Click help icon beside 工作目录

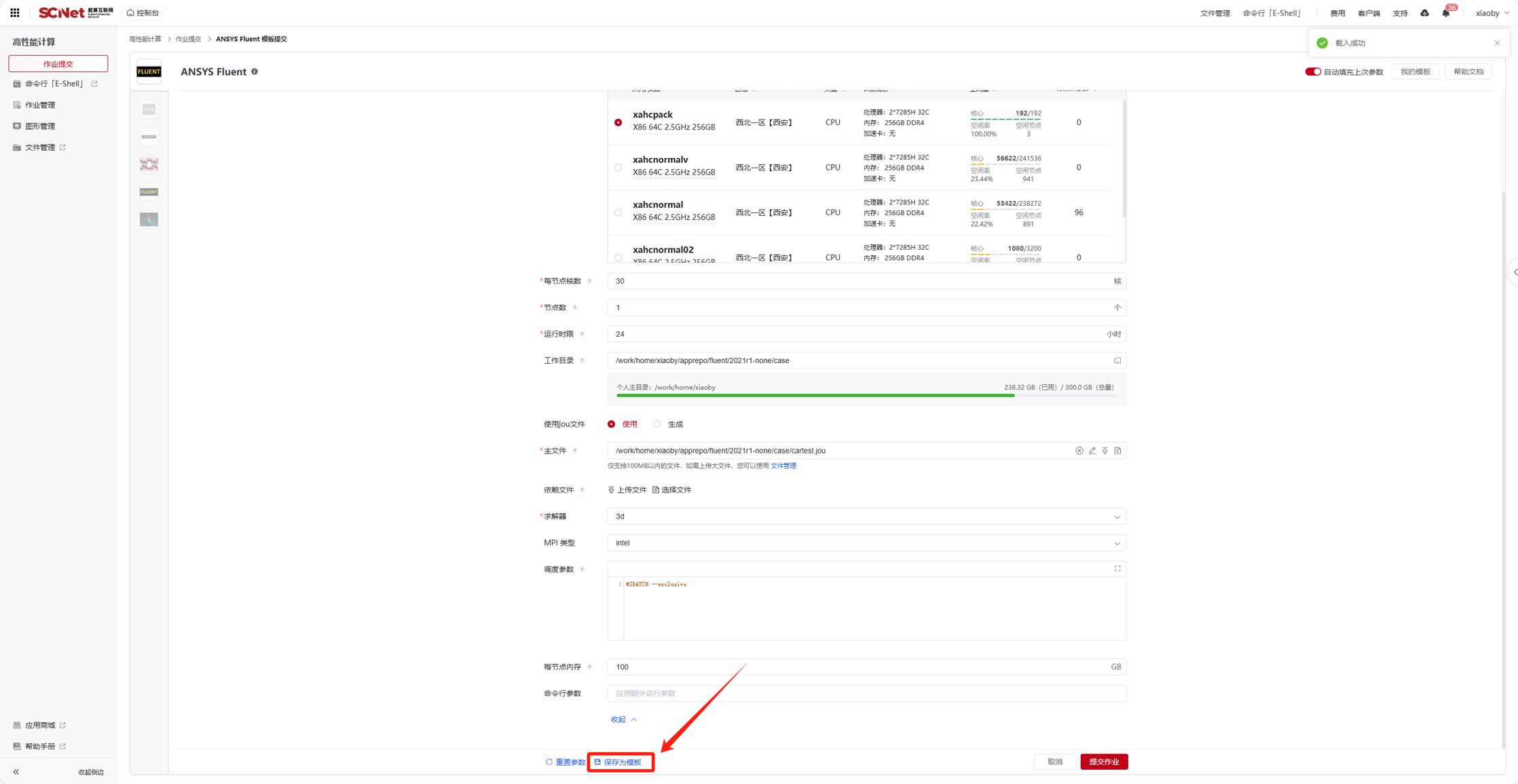[582, 360]
